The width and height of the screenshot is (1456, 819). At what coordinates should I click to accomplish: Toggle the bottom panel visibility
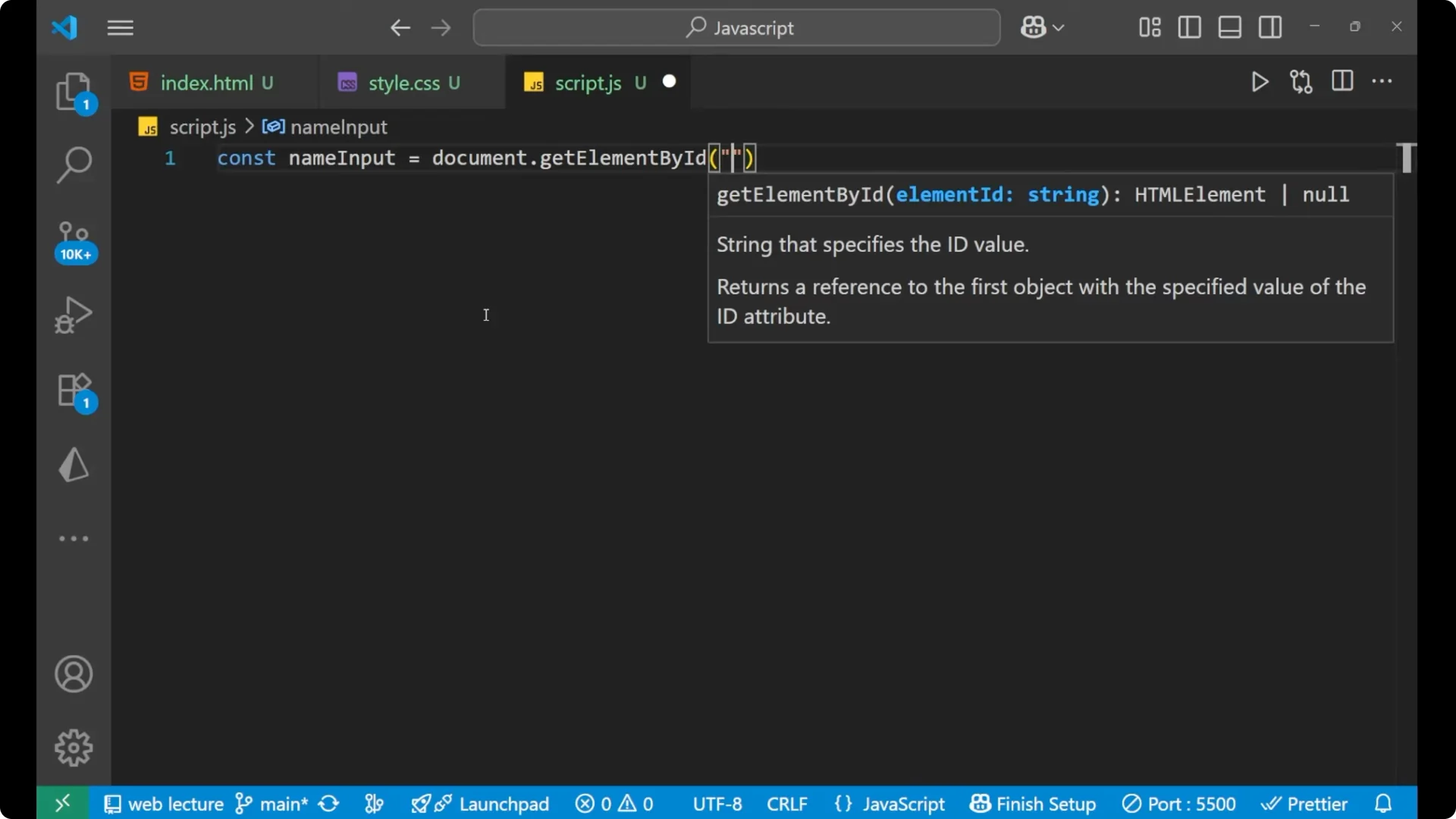coord(1229,27)
